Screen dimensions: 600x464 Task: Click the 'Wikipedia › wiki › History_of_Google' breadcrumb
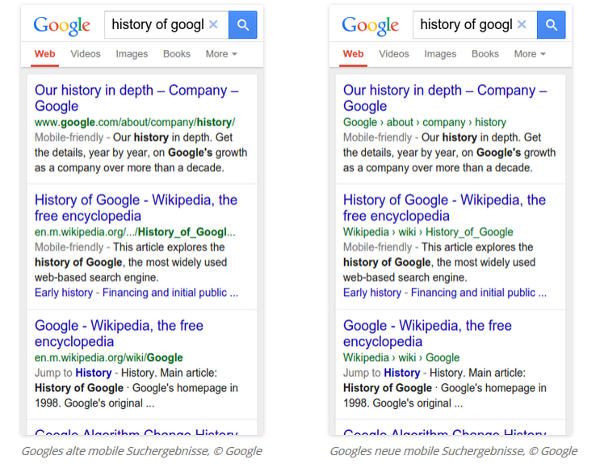tap(428, 232)
